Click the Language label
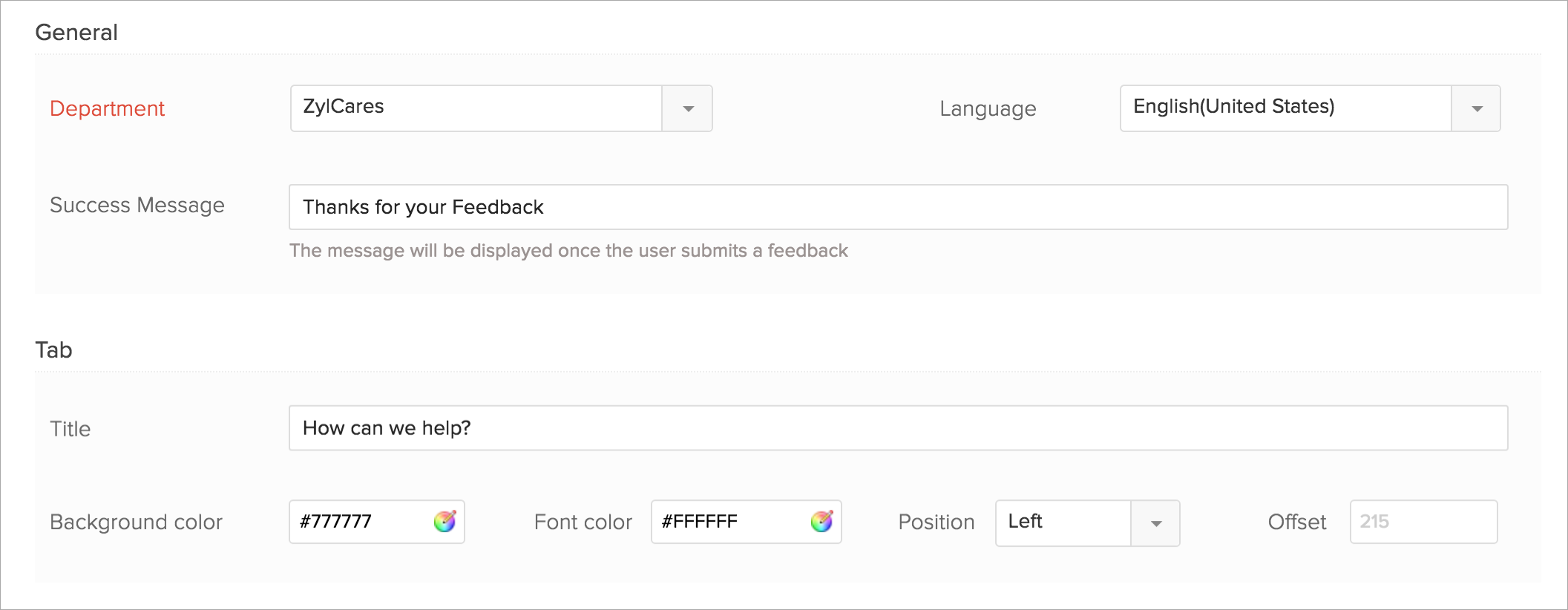This screenshot has width=1568, height=610. point(988,109)
